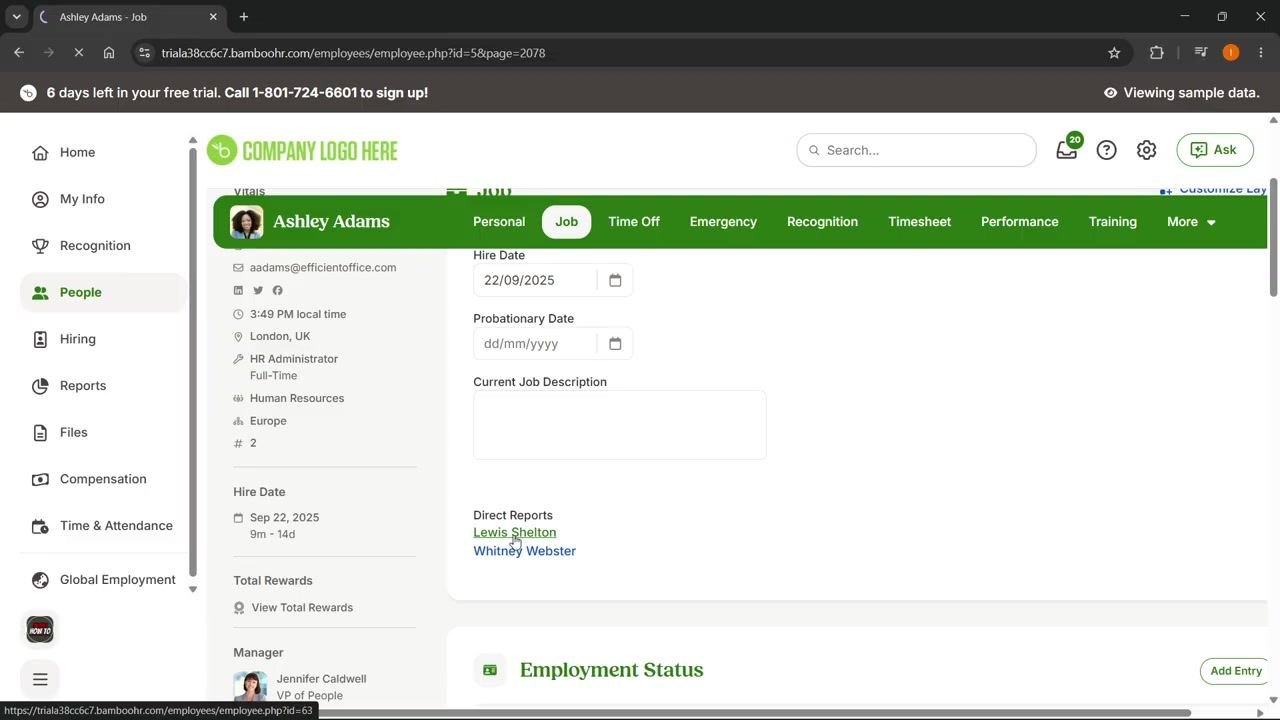The width and height of the screenshot is (1280, 720).
Task: Go to My Info in sidebar
Action: 82,199
